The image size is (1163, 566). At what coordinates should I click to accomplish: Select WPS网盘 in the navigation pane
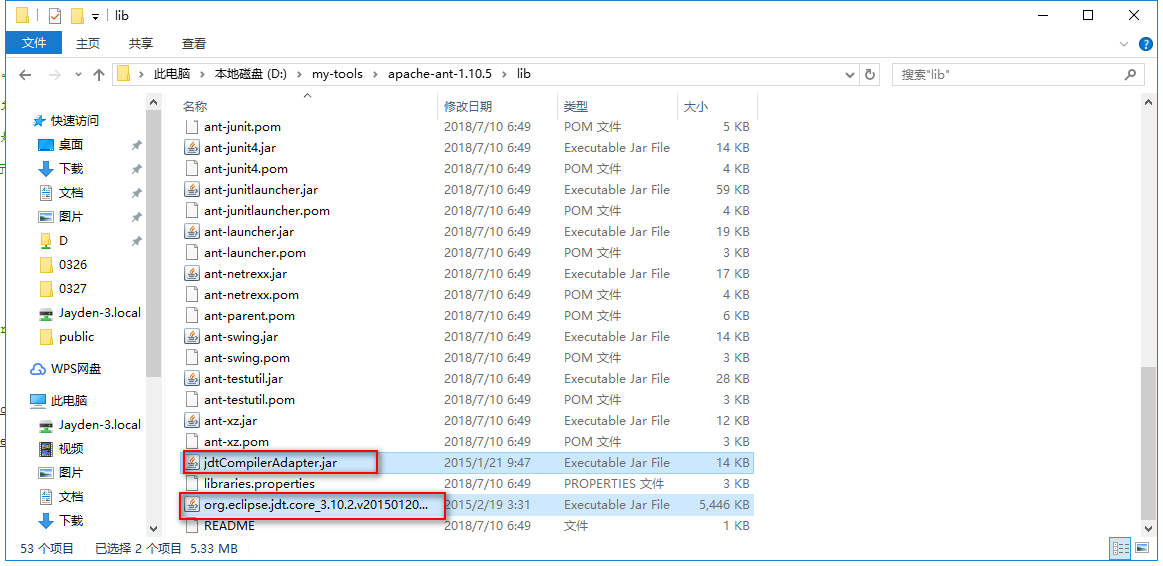coord(76,369)
